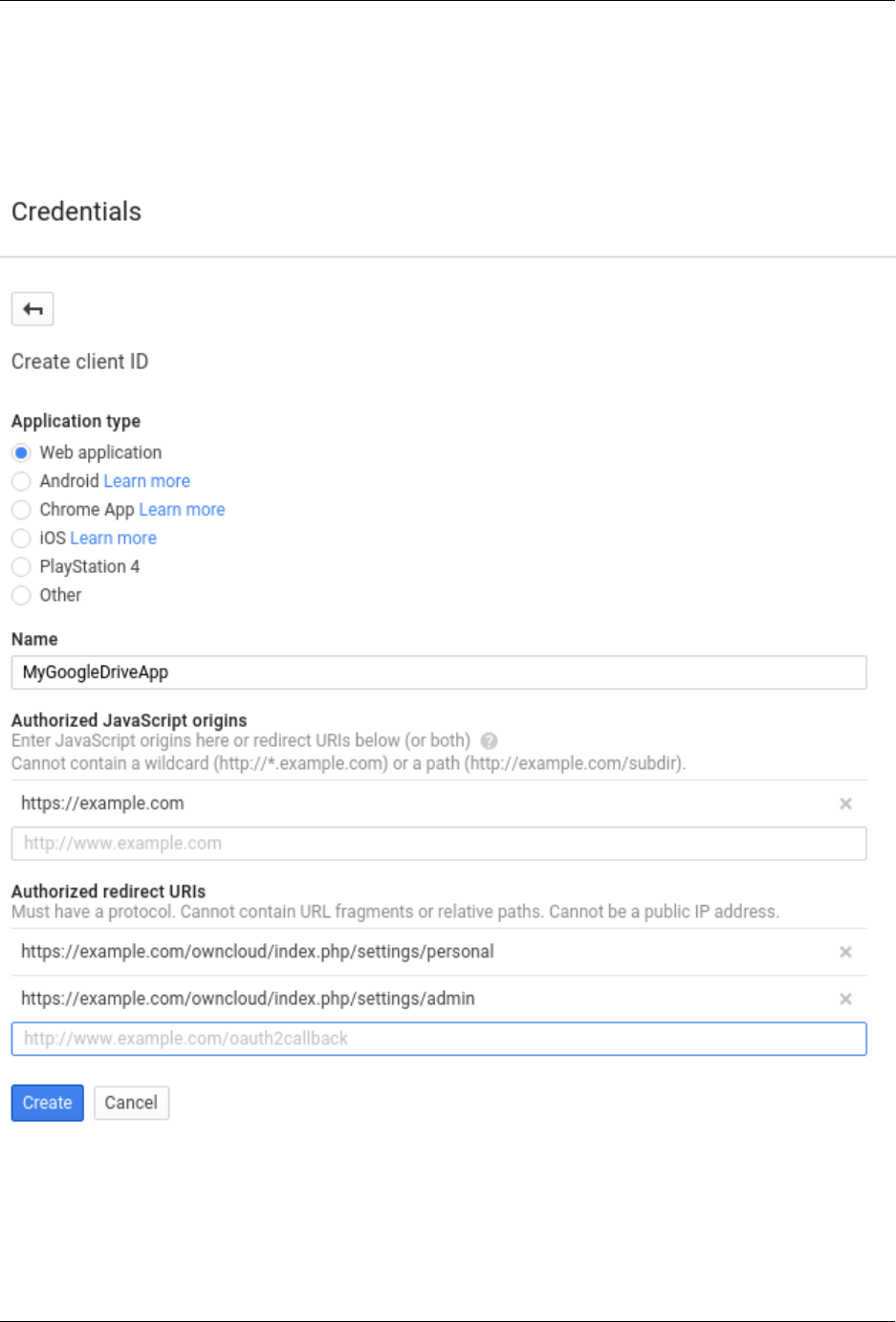Image resolution: width=896 pixels, height=1322 pixels.
Task: Click the empty JavaScript origins input field
Action: 439,844
